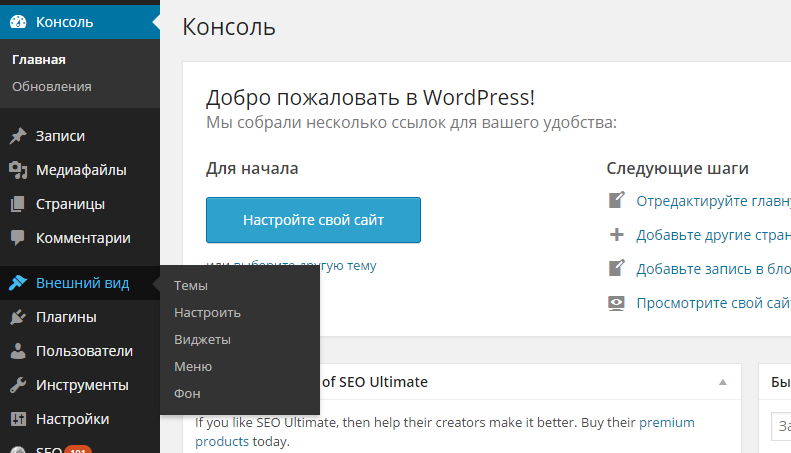The height and width of the screenshot is (453, 791).
Task: Click the Настройки sliders icon
Action: coord(18,419)
